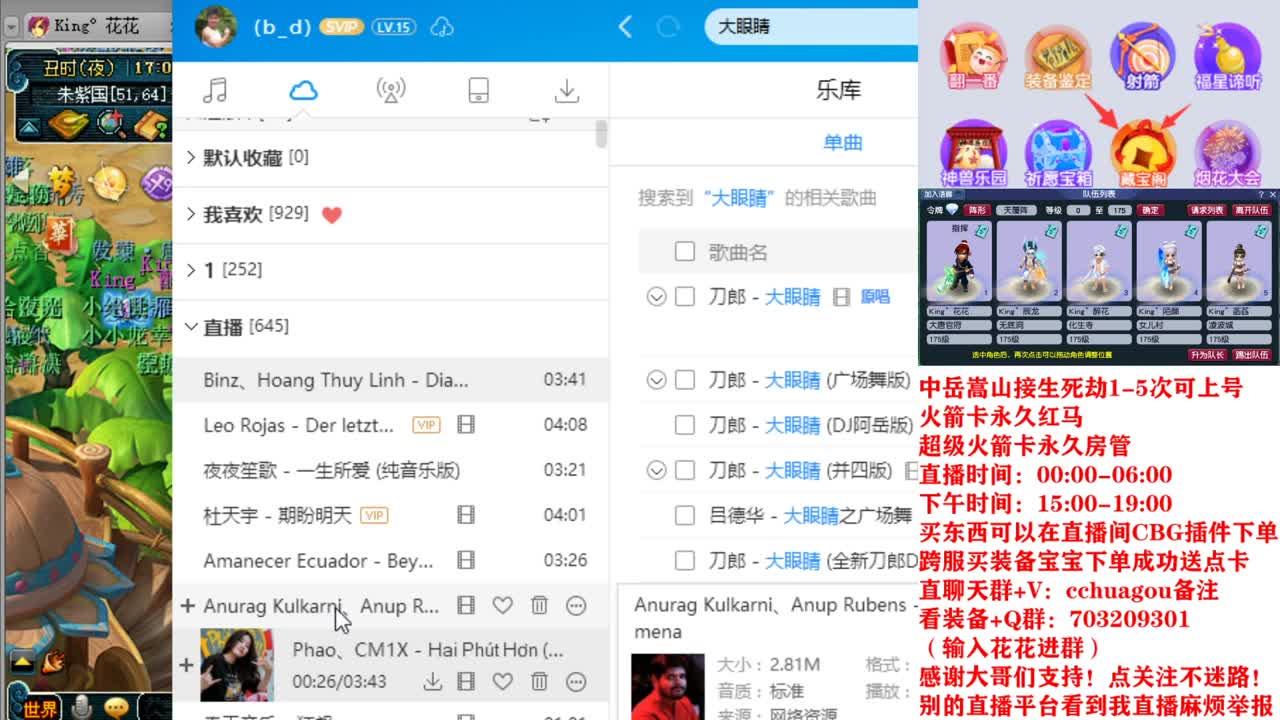Open the 祈愿宝箱 treasure chest icon
This screenshot has height=720, width=1280.
tap(1058, 154)
